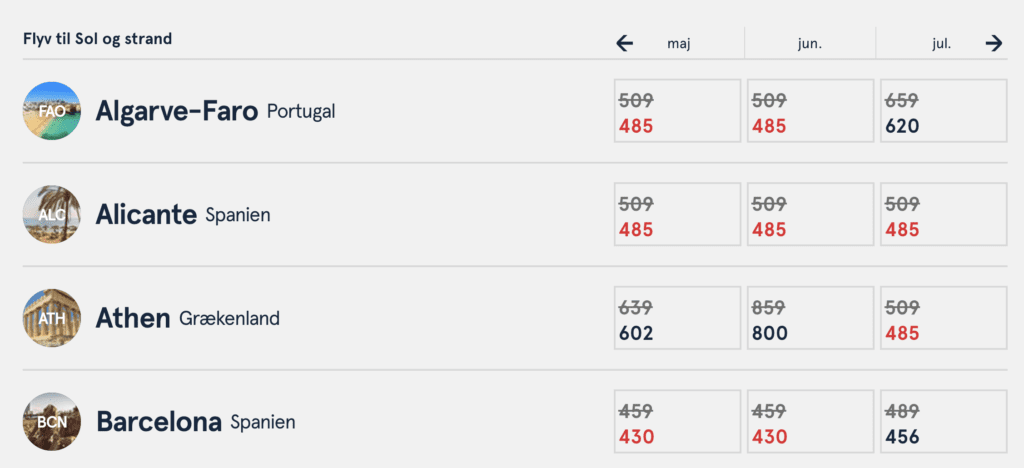Click the ALC destination thumbnail
Image resolution: width=1024 pixels, height=468 pixels.
[x=52, y=214]
